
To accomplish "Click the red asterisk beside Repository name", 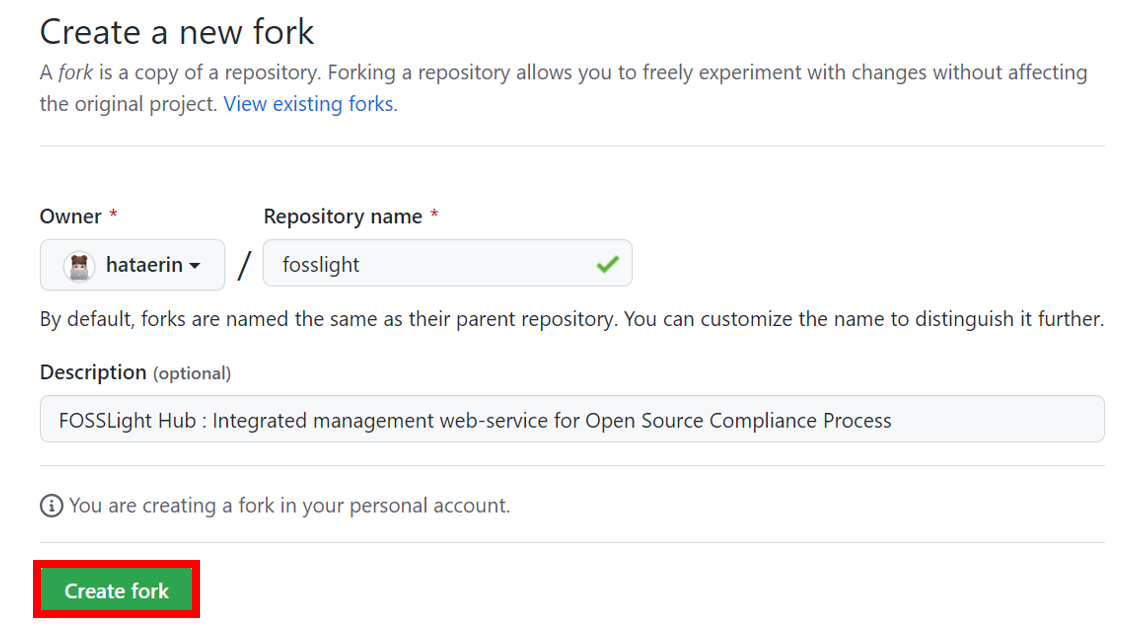I will pyautogui.click(x=434, y=216).
